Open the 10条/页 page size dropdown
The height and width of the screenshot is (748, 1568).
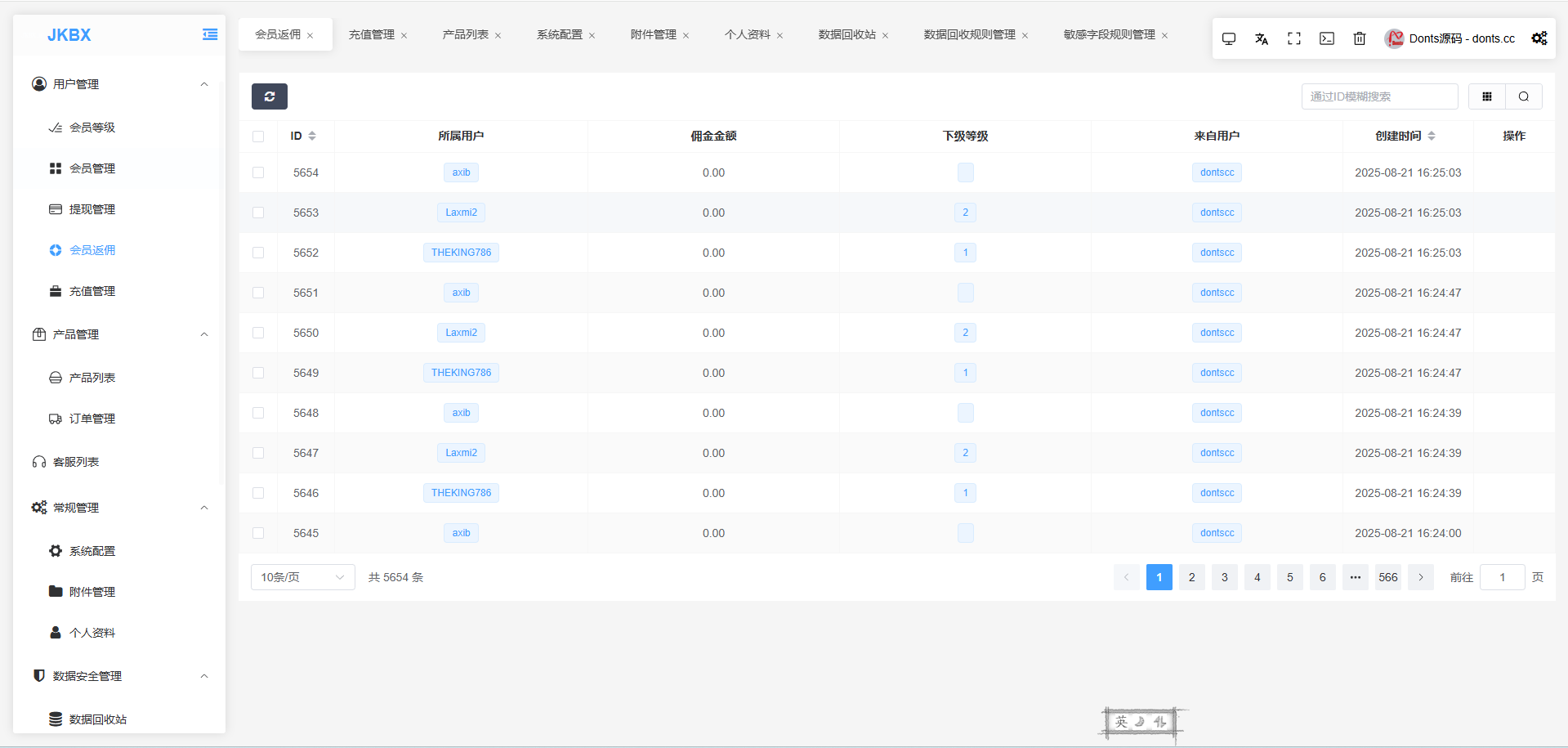[302, 577]
